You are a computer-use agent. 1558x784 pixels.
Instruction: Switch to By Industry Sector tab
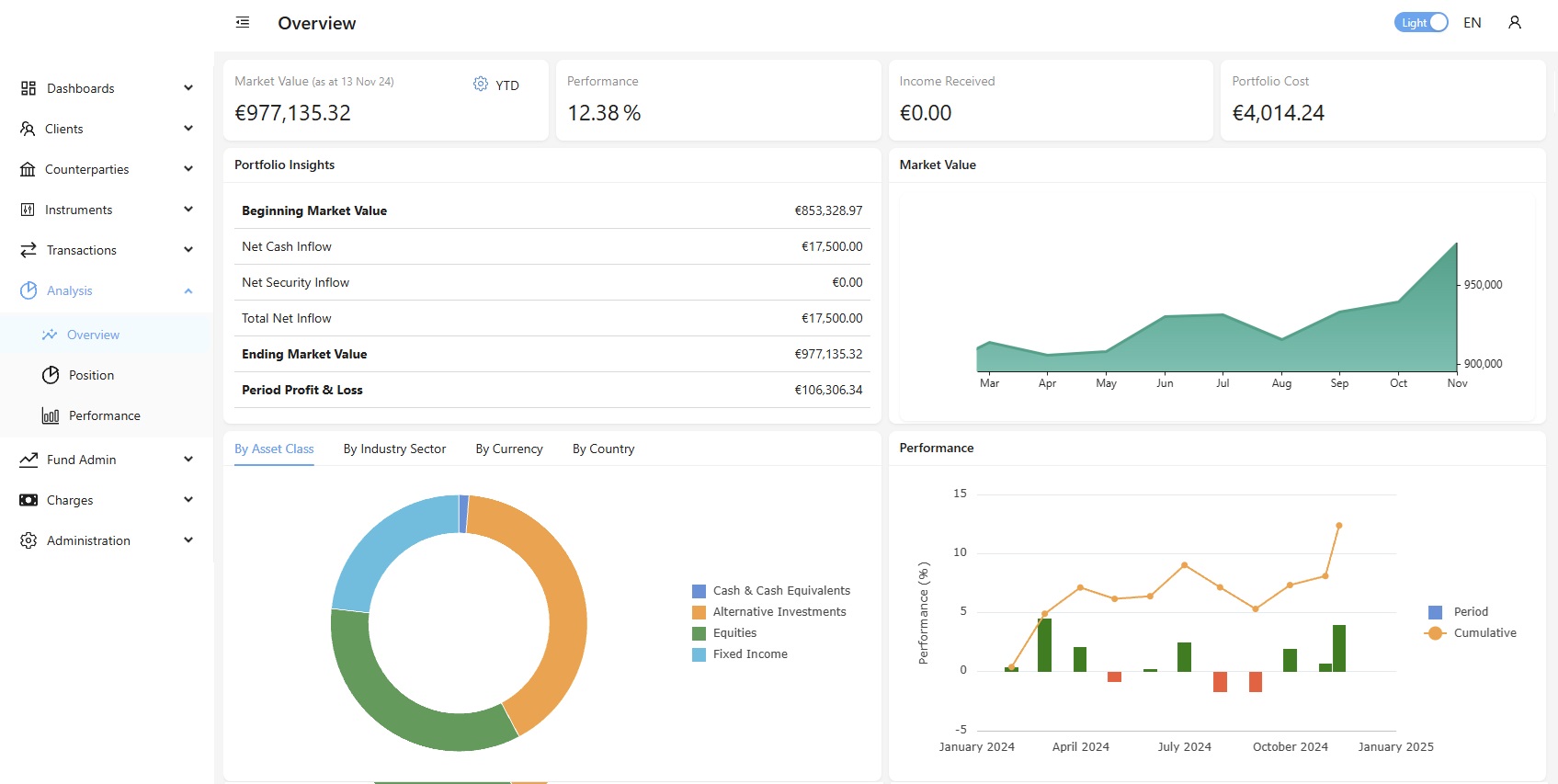pyautogui.click(x=394, y=449)
